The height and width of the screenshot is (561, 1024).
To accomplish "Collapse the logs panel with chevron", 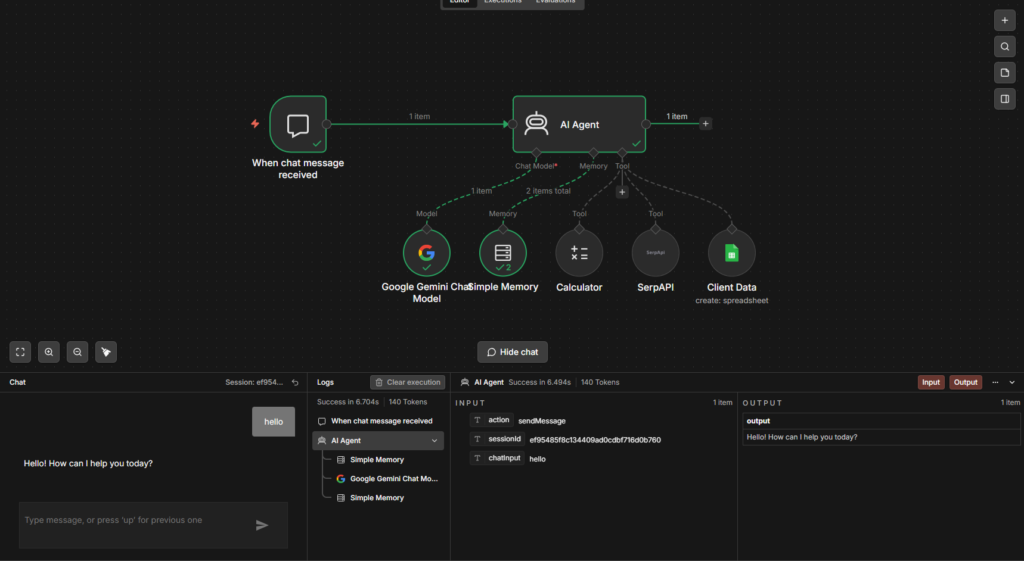I will (x=1012, y=383).
